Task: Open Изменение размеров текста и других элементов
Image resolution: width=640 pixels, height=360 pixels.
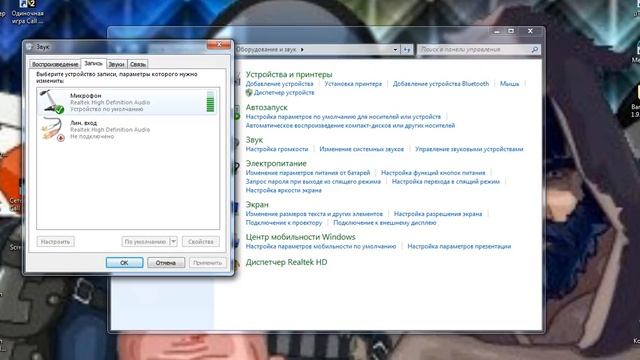Action: [314, 214]
